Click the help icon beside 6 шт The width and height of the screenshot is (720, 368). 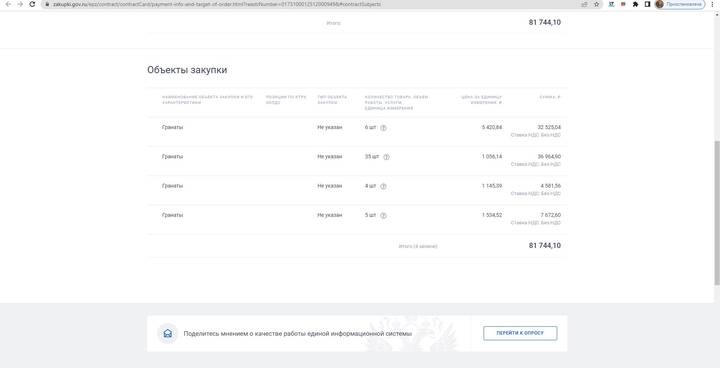(x=383, y=128)
